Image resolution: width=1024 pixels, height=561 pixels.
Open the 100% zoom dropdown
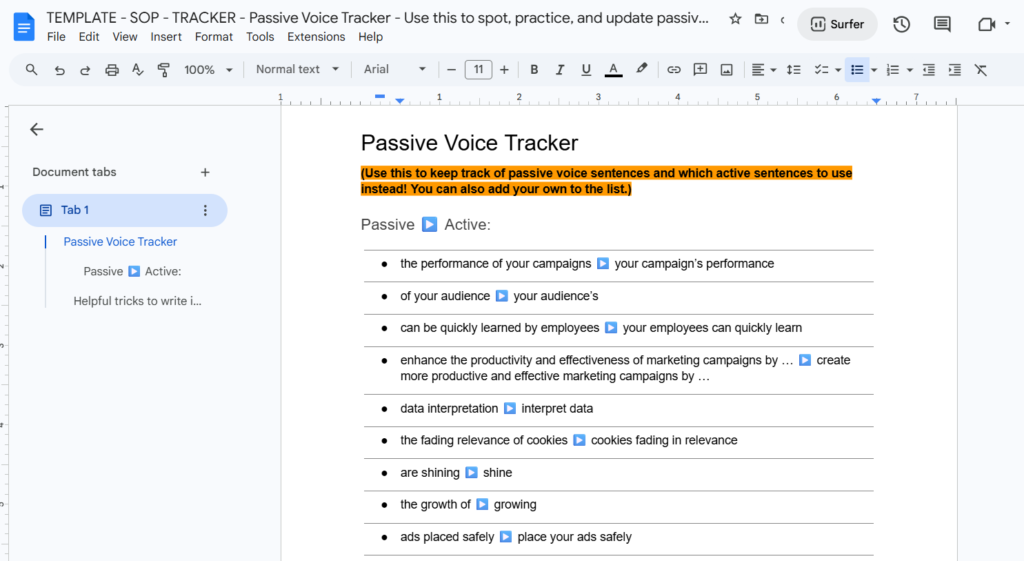coord(208,70)
